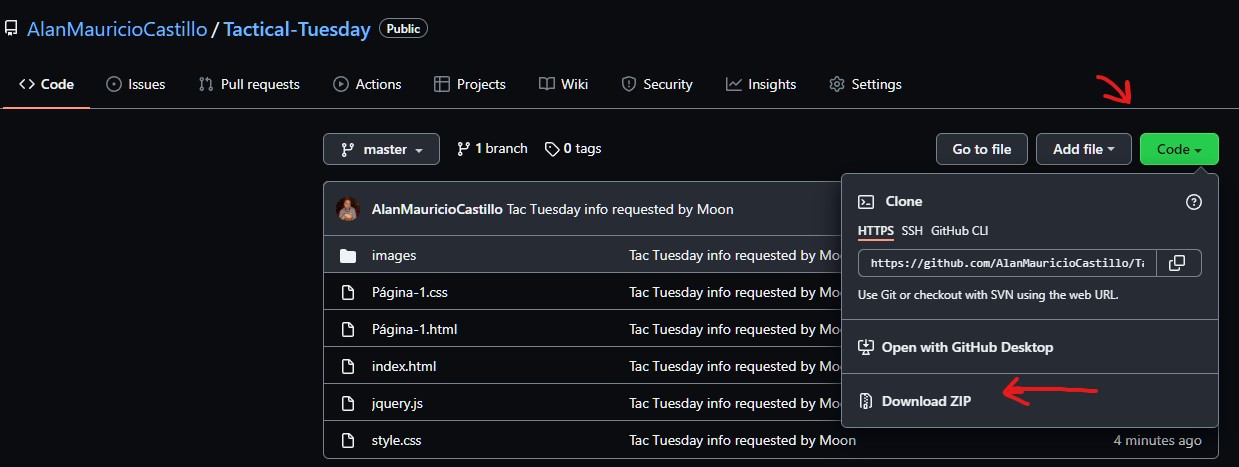Click the Public visibility badge
This screenshot has width=1239, height=467.
tap(403, 29)
